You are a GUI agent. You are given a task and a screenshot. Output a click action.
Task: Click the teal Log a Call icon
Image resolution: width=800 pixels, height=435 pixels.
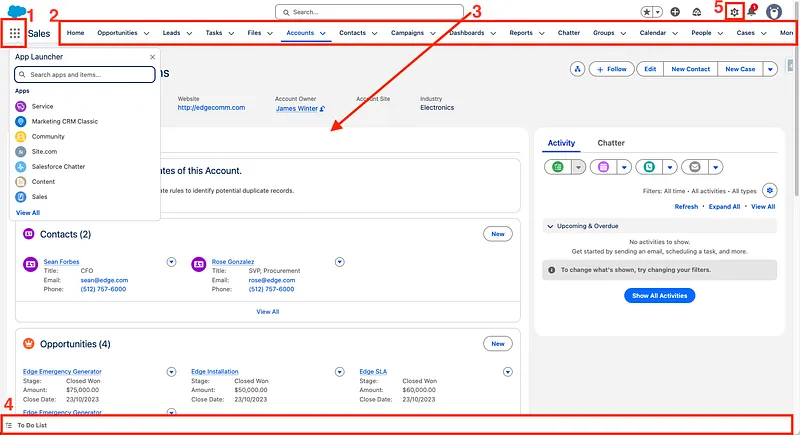[x=649, y=167]
